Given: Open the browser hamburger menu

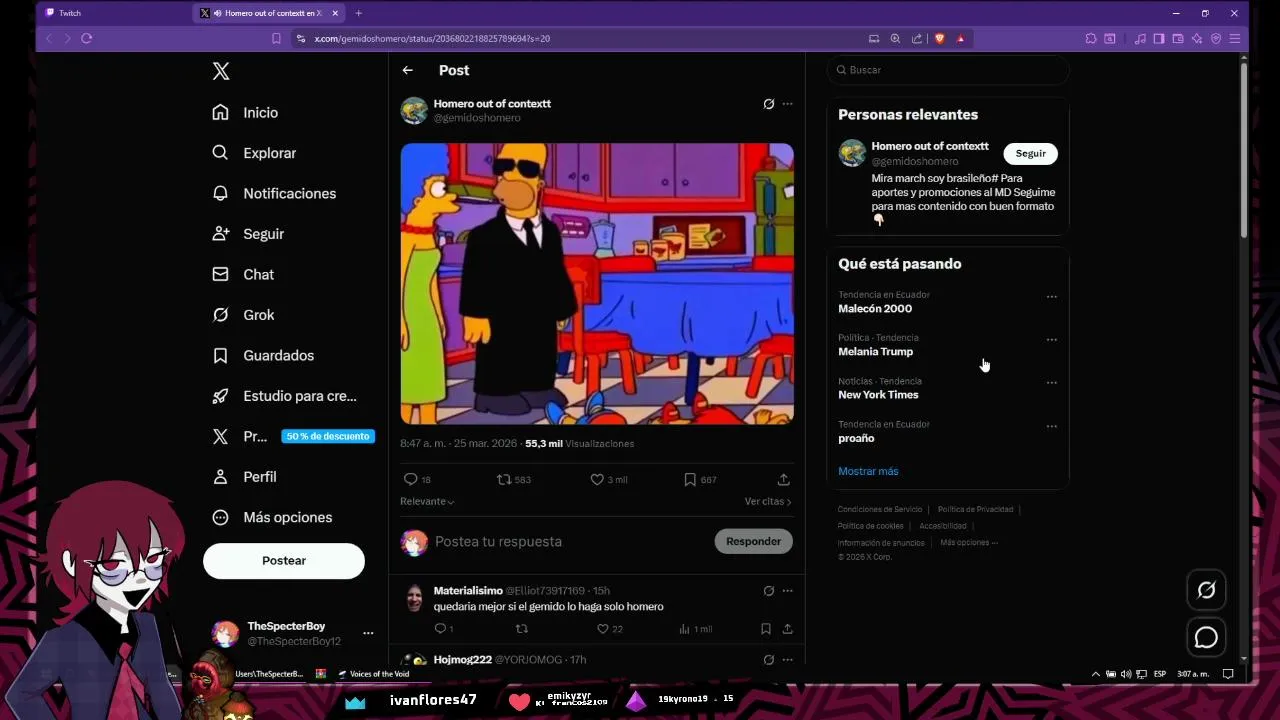Looking at the screenshot, I should click(x=1235, y=38).
